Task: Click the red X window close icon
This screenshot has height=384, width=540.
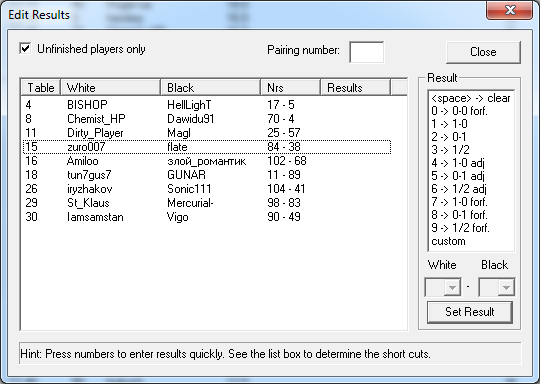Action: (510, 11)
